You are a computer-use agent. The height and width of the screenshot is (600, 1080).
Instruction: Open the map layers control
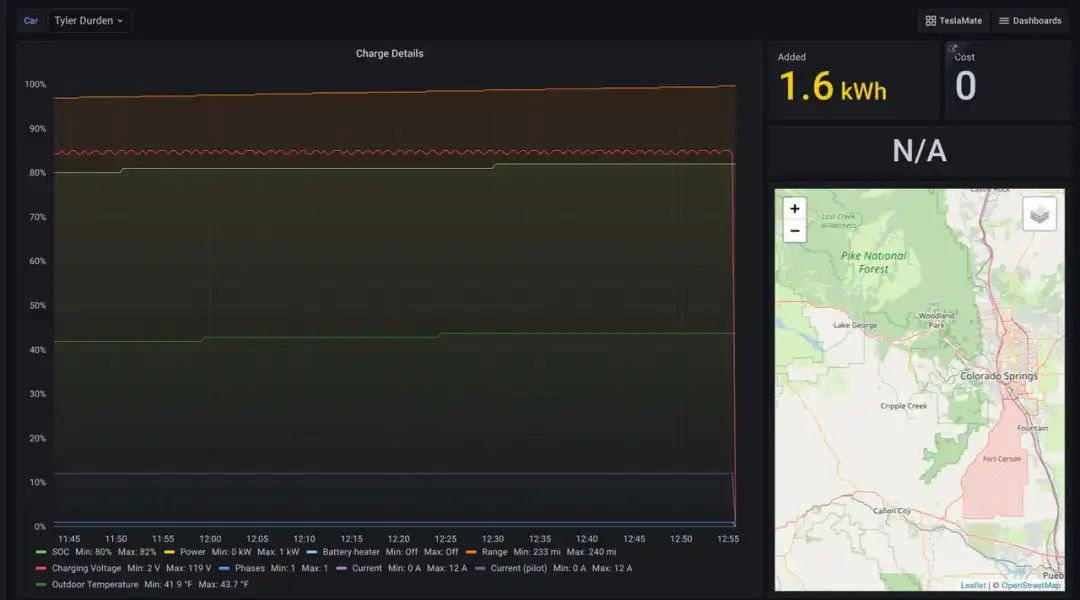1039,214
